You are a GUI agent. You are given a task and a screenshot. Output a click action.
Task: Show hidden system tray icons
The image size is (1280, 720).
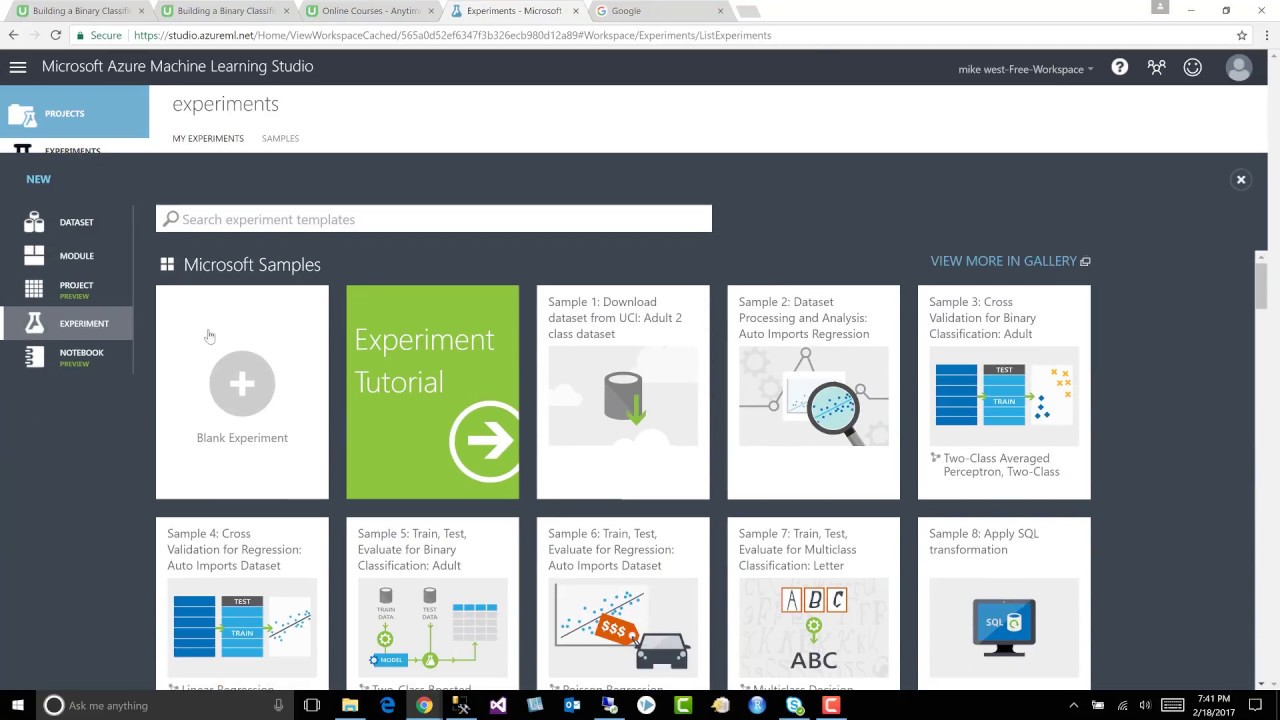coord(1075,705)
